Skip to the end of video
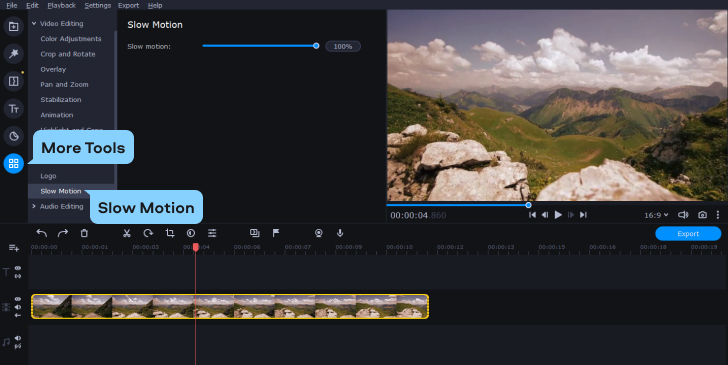Image resolution: width=728 pixels, height=365 pixels. click(x=584, y=215)
